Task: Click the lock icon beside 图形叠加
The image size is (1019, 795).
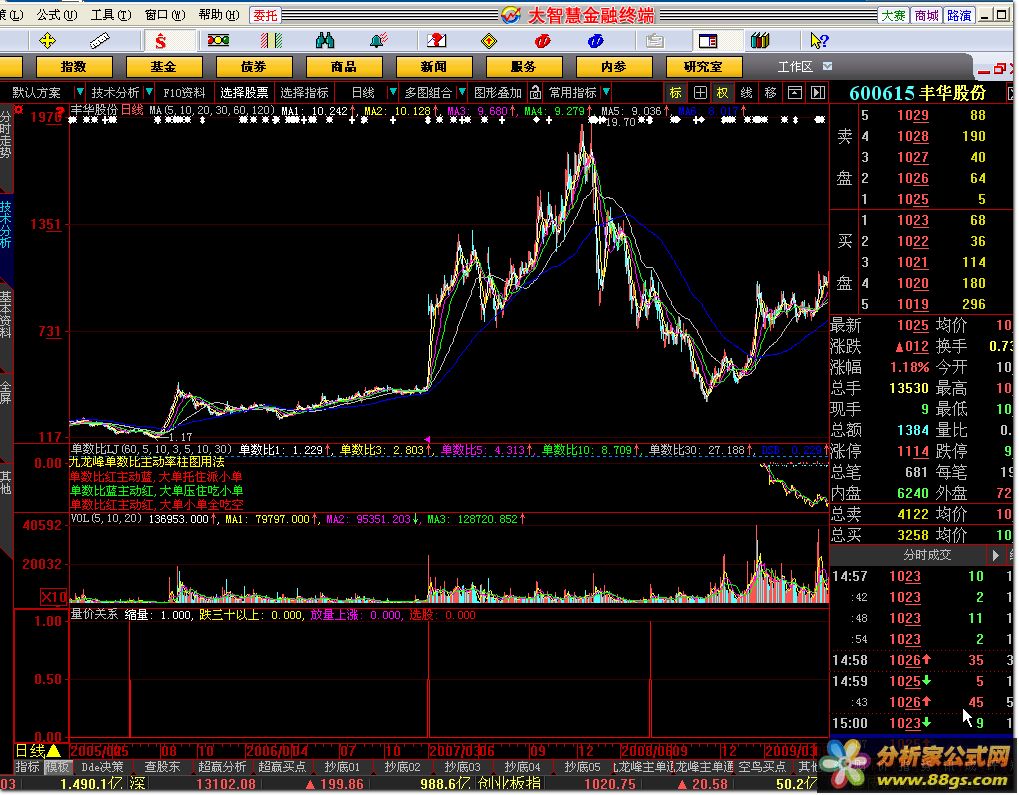Action: [x=535, y=92]
